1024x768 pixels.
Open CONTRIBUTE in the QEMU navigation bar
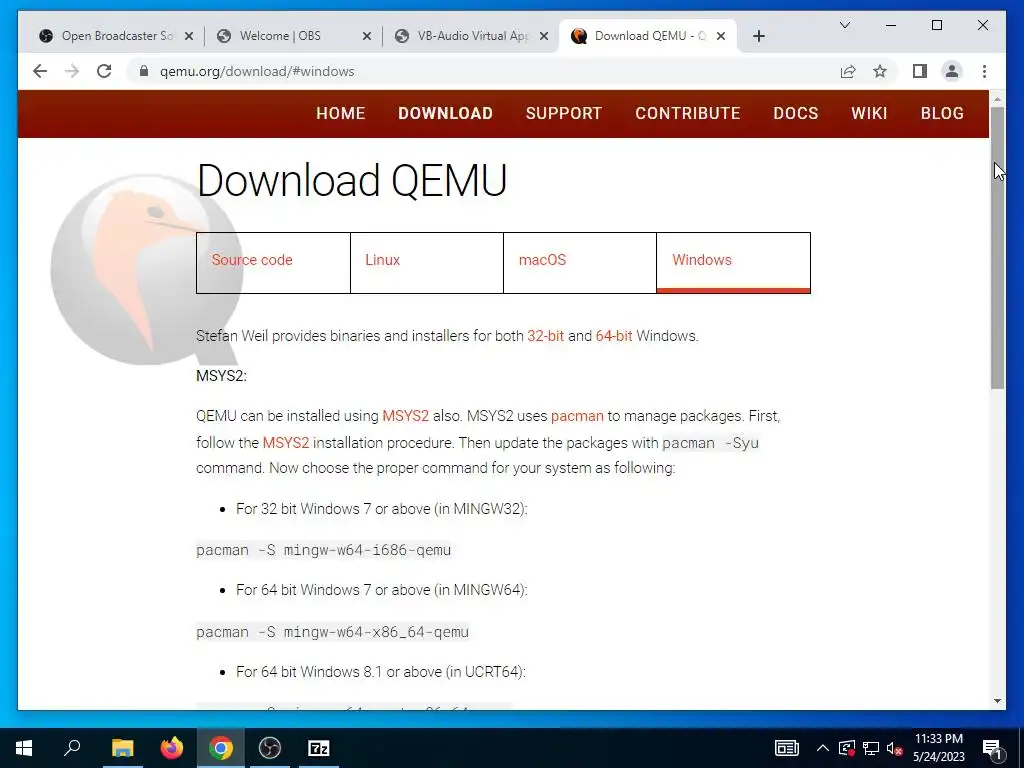pyautogui.click(x=688, y=113)
